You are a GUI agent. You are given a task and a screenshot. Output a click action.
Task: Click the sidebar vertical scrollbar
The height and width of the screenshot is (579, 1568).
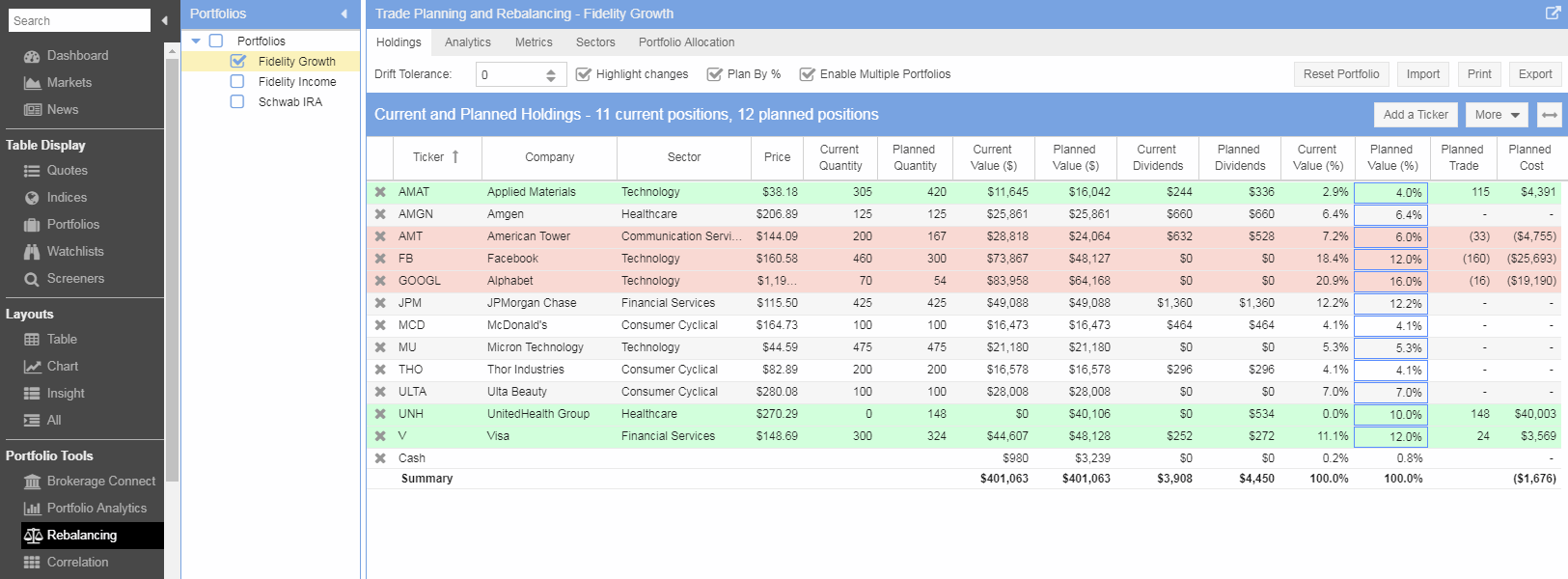(x=172, y=270)
